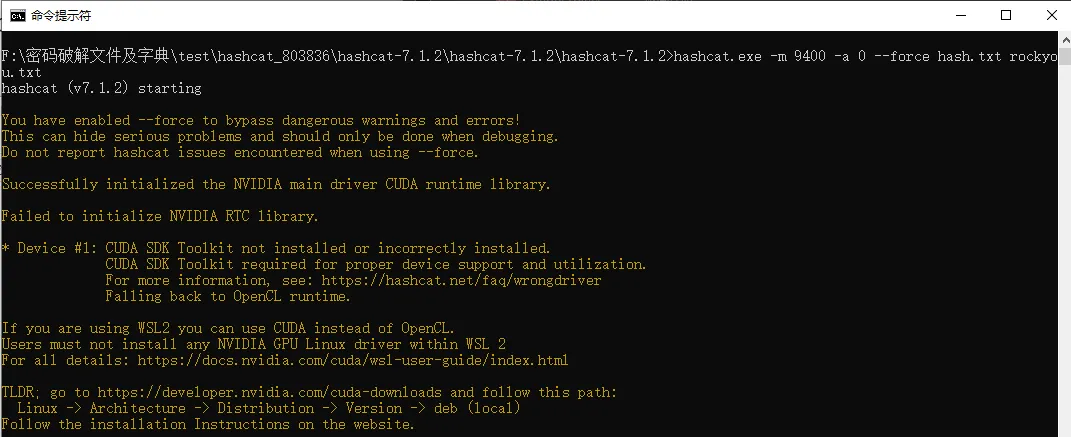1071x437 pixels.
Task: Maximize the Command Prompt window
Action: (x=1005, y=16)
